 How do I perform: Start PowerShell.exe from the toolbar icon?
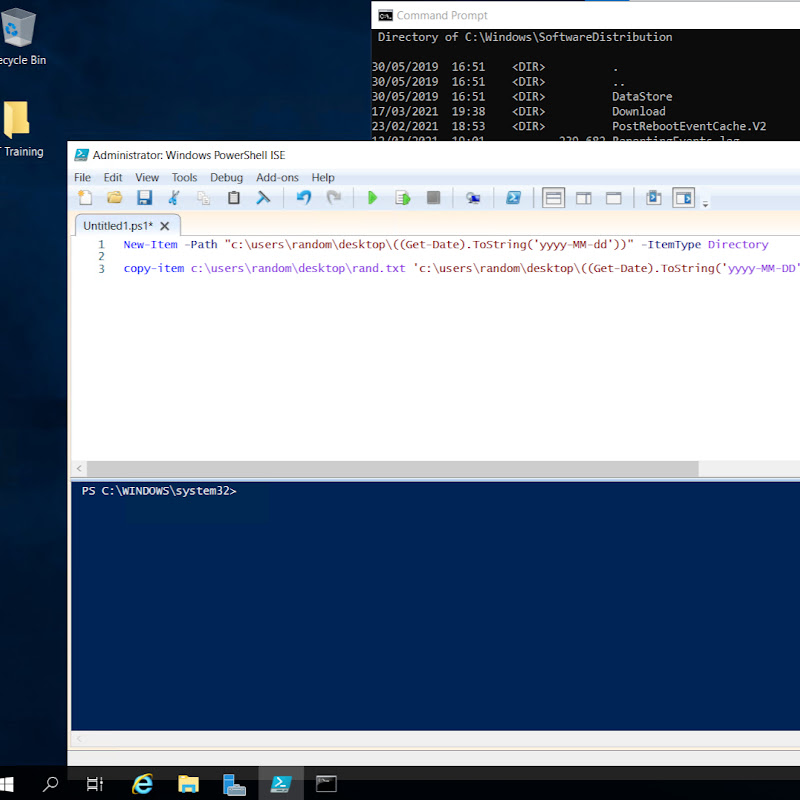tap(513, 197)
